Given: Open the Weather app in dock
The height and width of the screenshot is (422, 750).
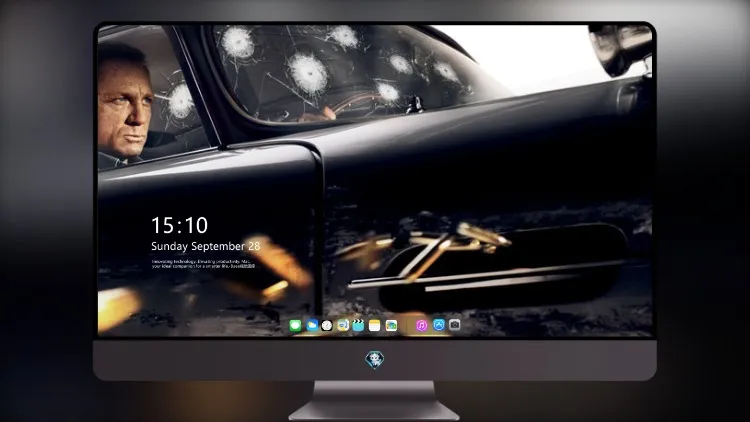Looking at the screenshot, I should pos(312,325).
